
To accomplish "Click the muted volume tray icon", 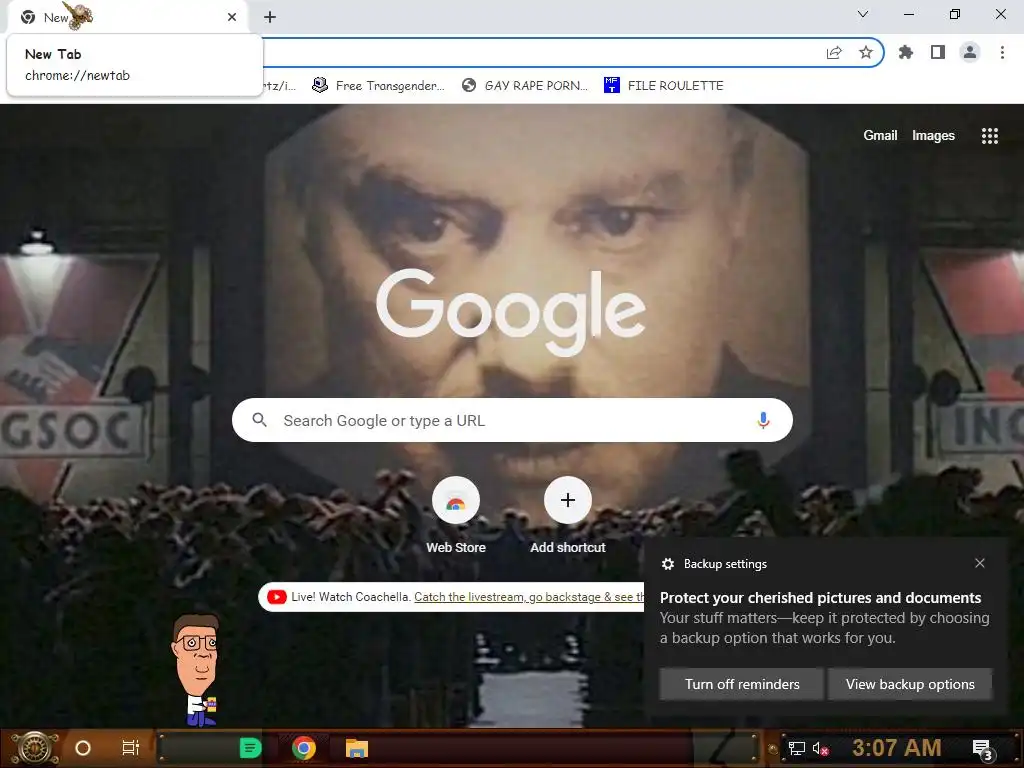I will tap(820, 748).
